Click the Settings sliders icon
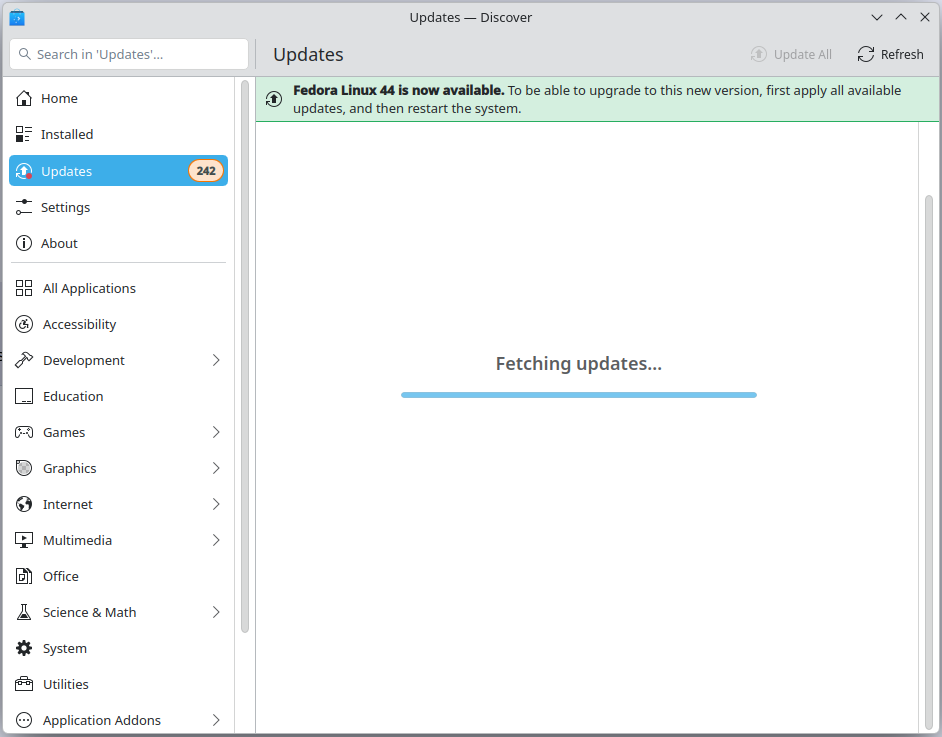The image size is (942, 737). click(23, 207)
